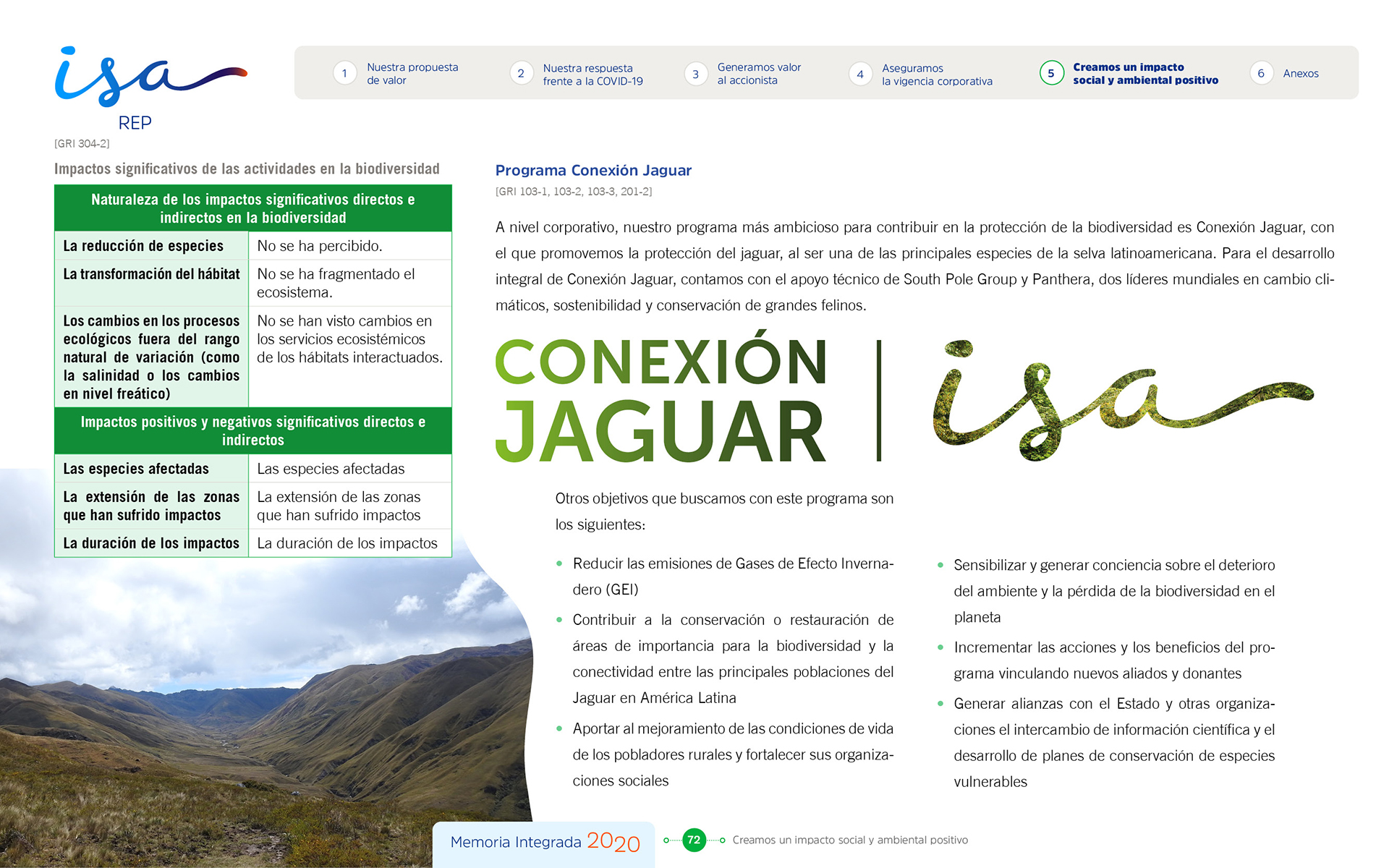The height and width of the screenshot is (868, 1389).
Task: Select the number 3 section circle
Action: [x=695, y=73]
